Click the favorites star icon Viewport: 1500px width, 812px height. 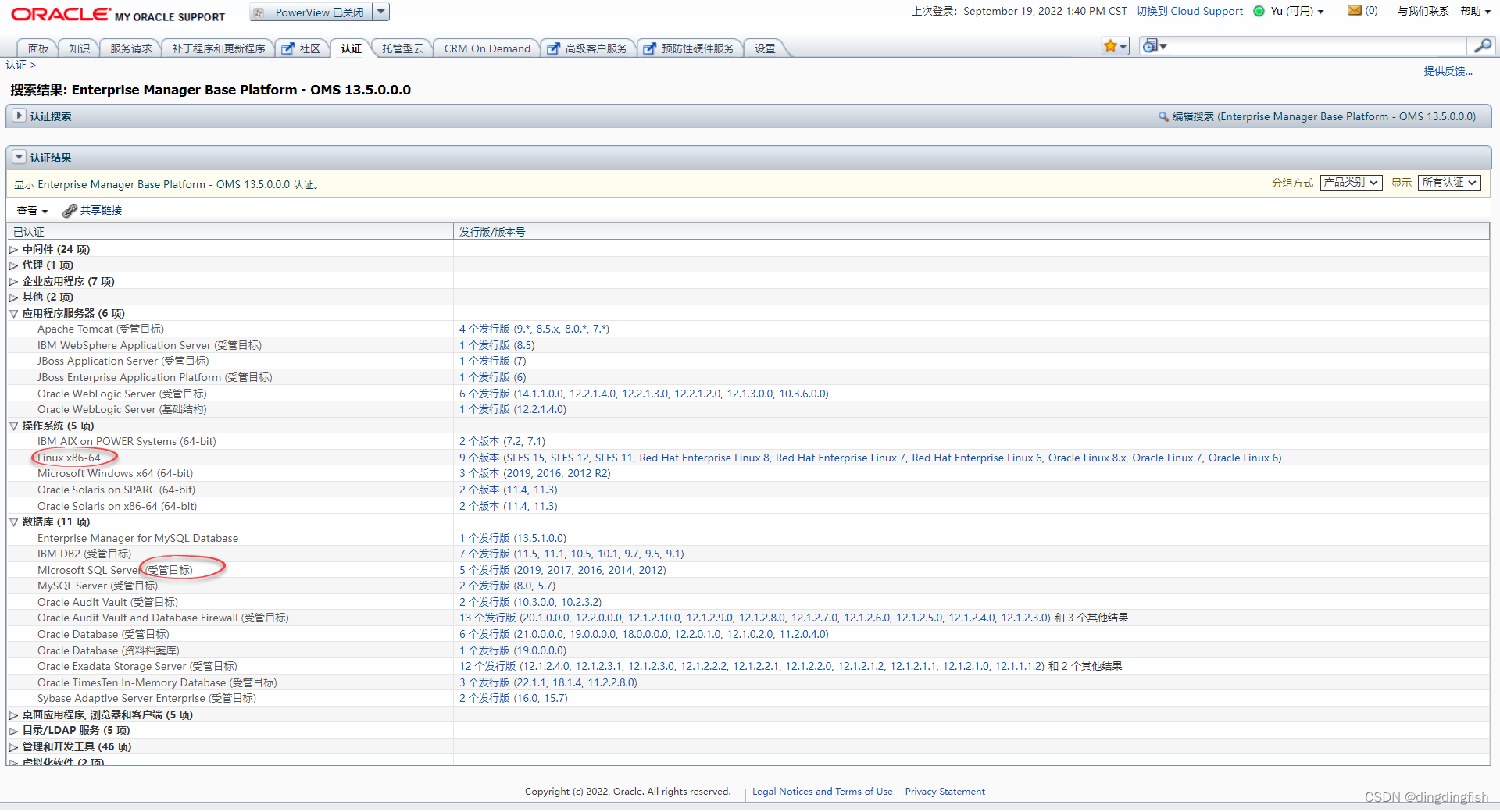coord(1111,45)
